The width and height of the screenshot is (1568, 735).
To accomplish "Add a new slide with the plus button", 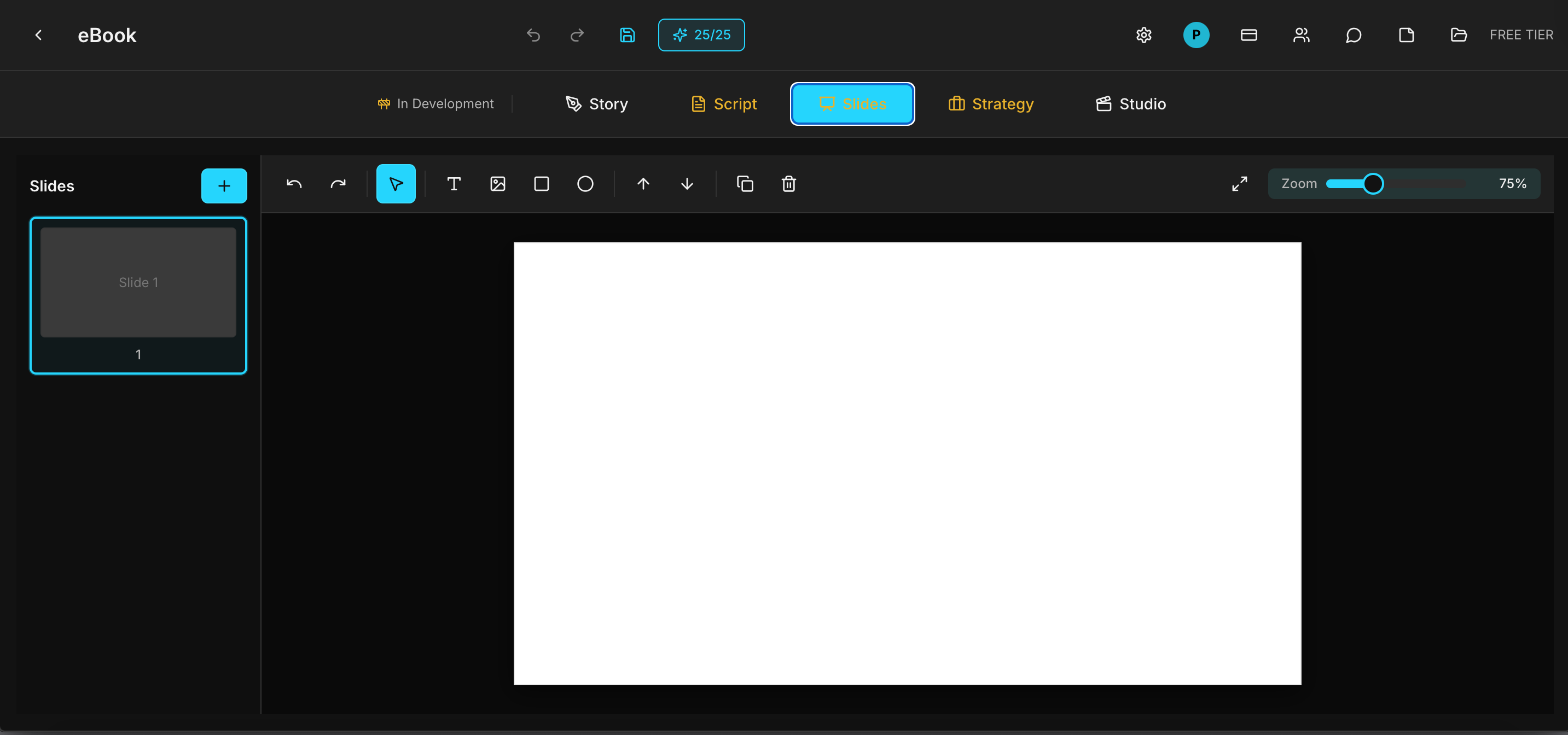I will click(224, 185).
